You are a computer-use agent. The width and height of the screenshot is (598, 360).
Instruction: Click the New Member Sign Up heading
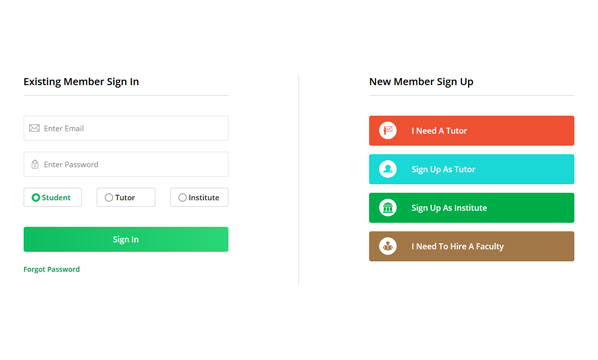point(421,82)
